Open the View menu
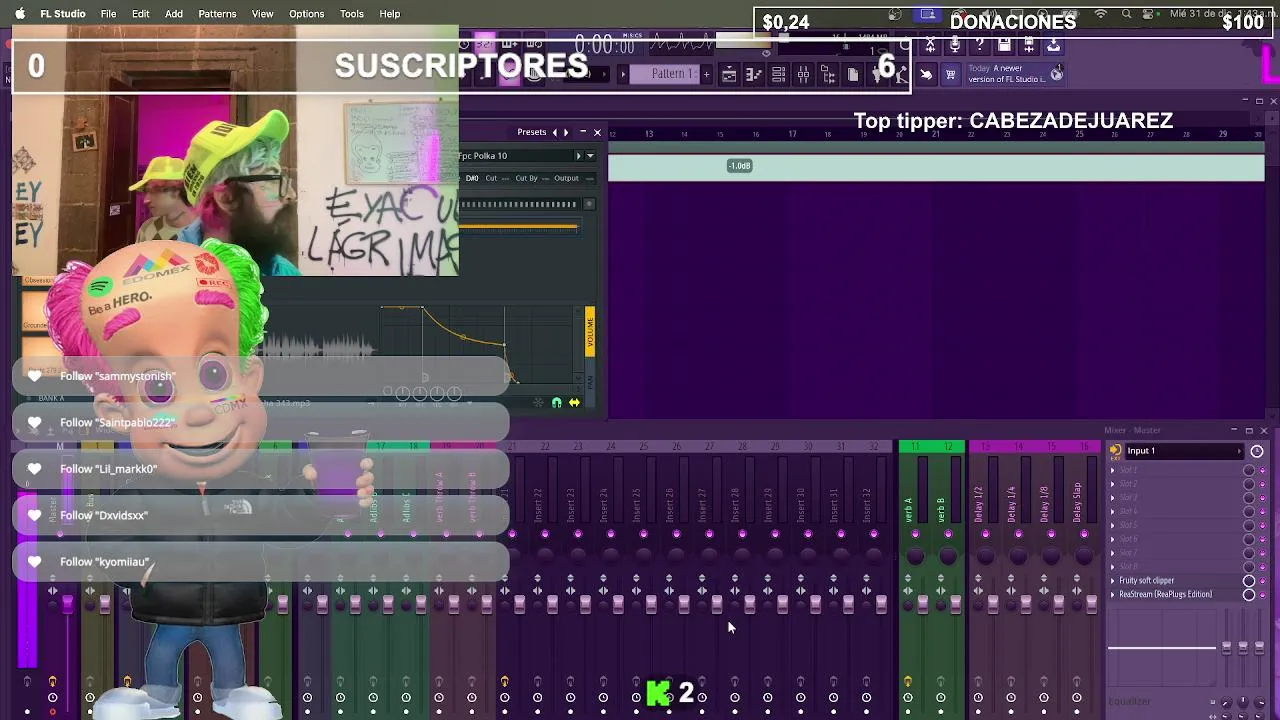Screen dimensions: 1280x720 (x=263, y=14)
